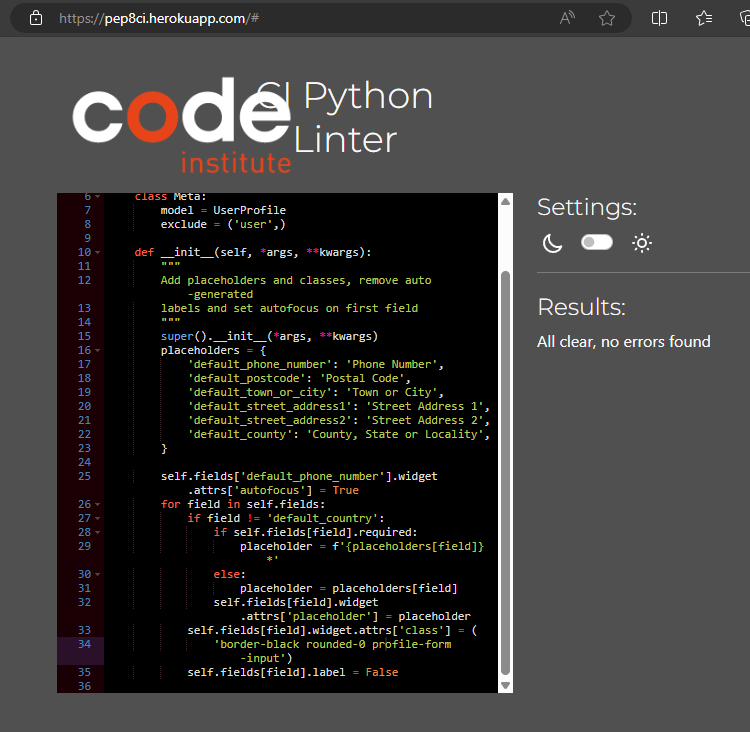Click the 'default_phone_number': 'Phone Number' entry
The width and height of the screenshot is (750, 732).
pos(316,364)
